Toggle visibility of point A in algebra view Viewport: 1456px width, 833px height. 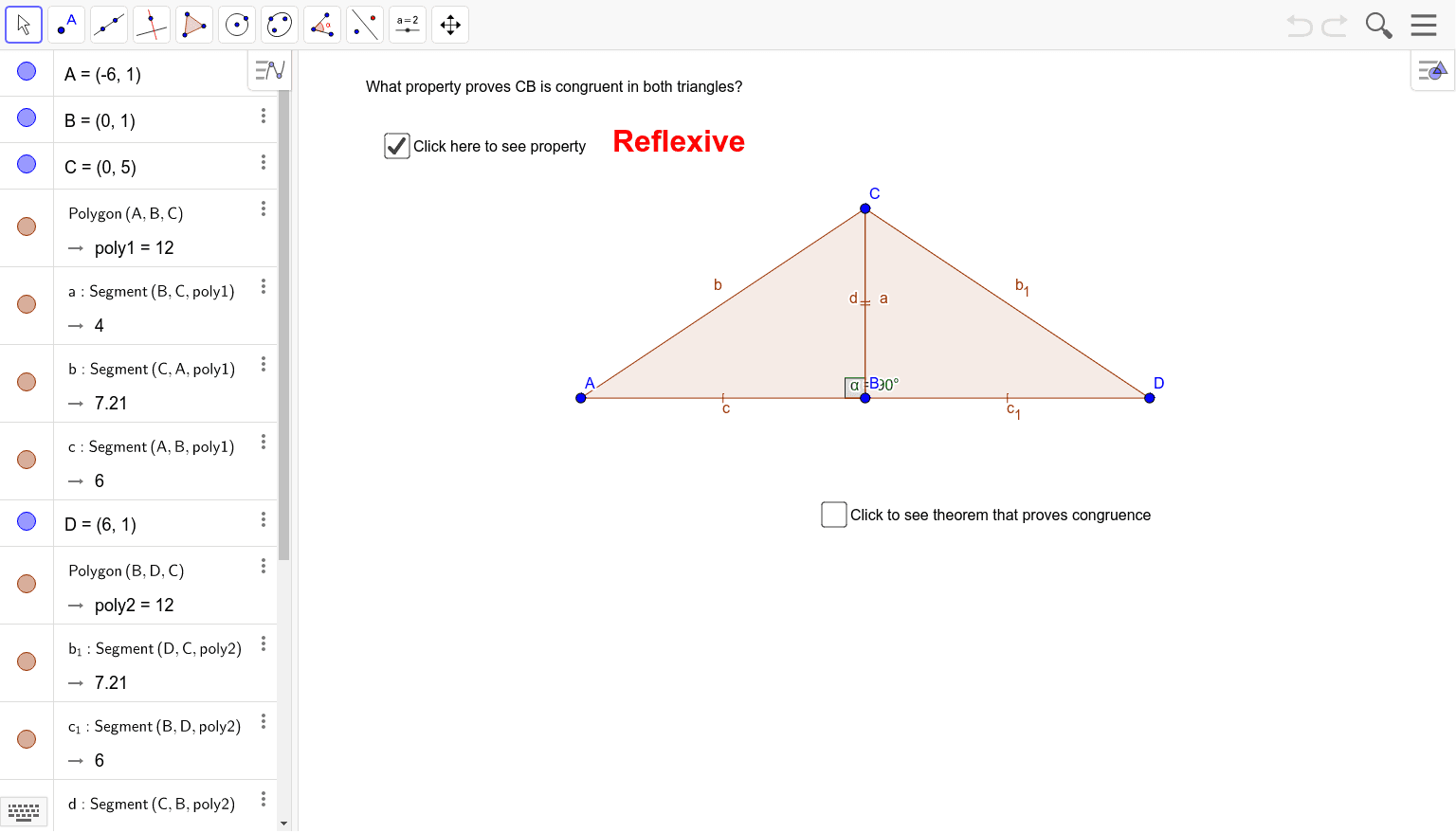tap(26, 72)
